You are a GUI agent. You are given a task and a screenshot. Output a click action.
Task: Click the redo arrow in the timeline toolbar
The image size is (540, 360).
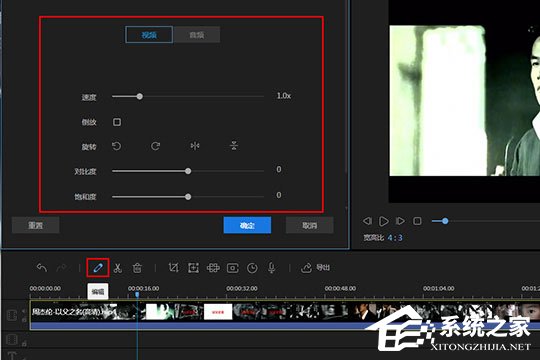tap(62, 268)
